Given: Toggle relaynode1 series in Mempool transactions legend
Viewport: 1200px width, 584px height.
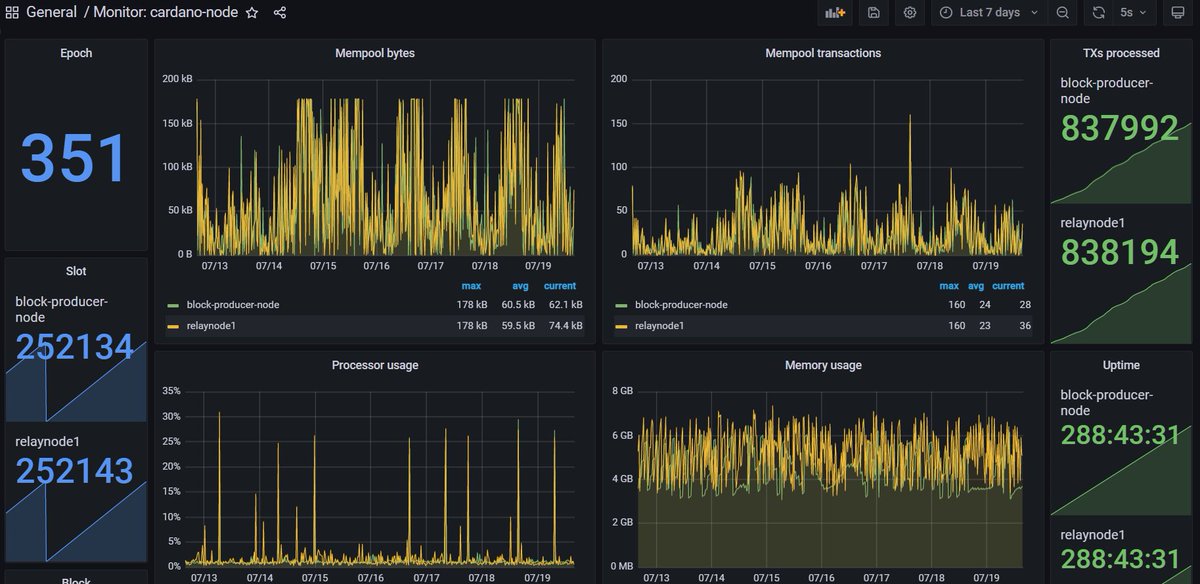Looking at the screenshot, I should (659, 326).
